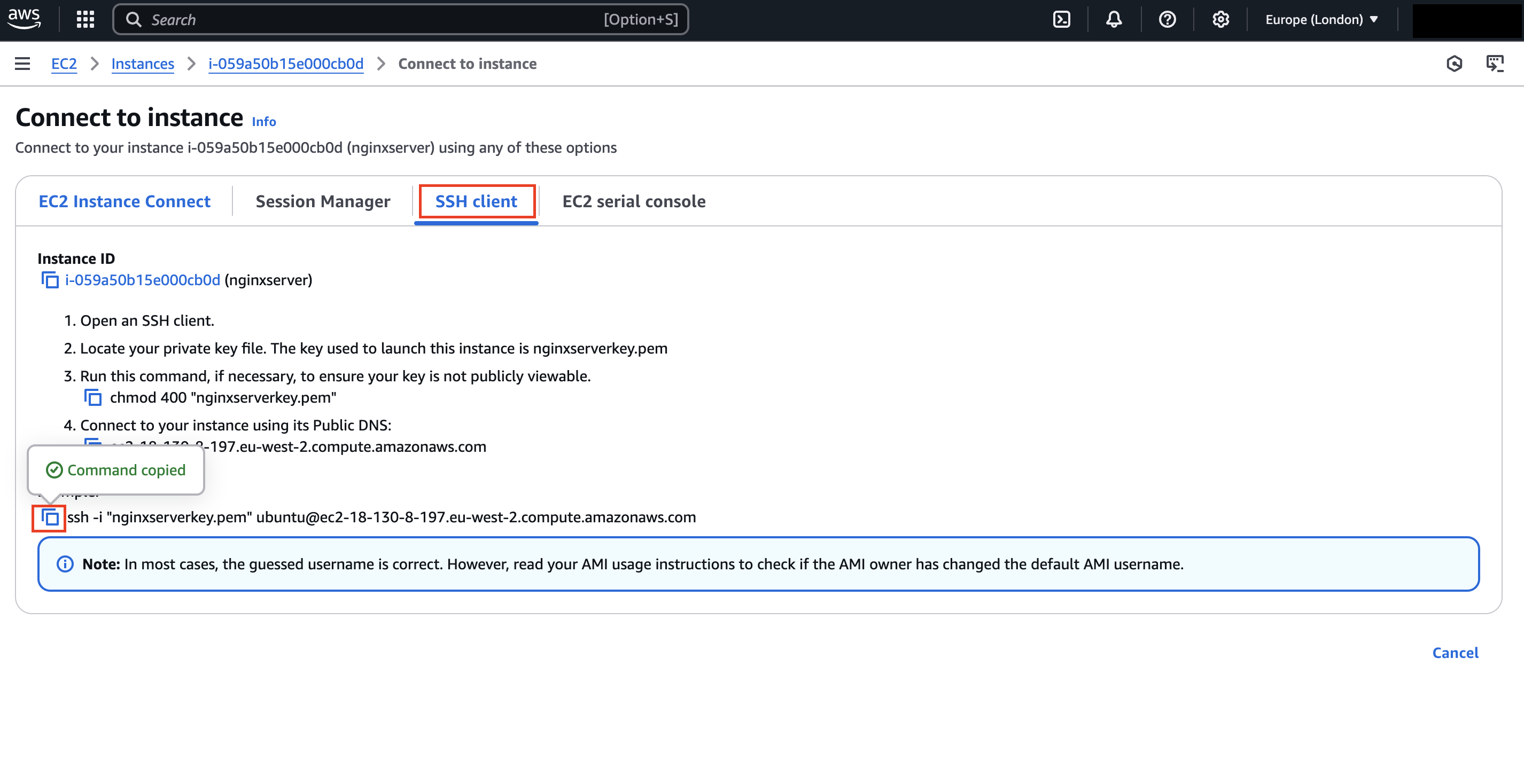
Task: Click the hexagon icon right of the breadcrumb bar
Action: [x=1455, y=64]
